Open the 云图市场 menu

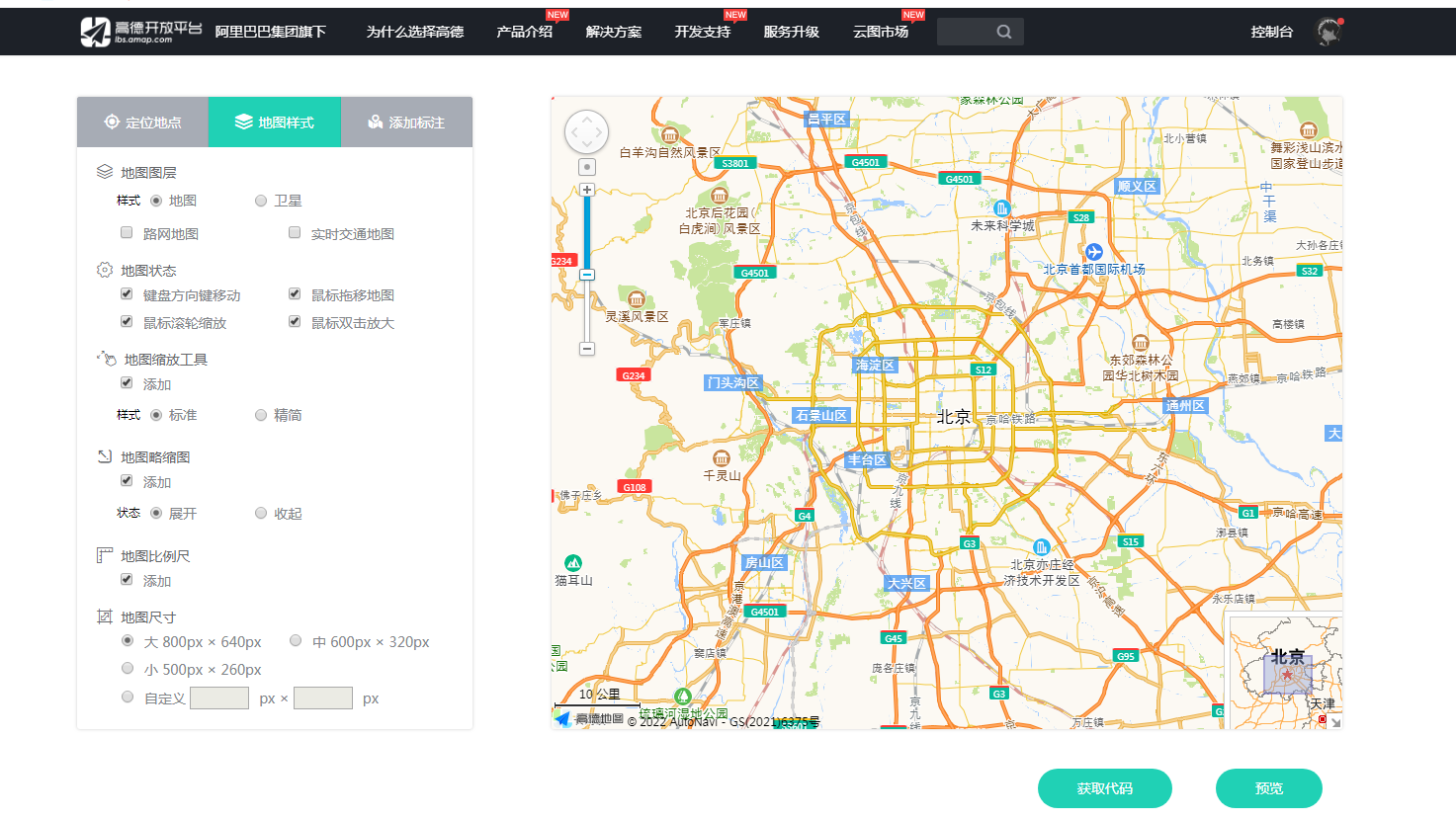coord(881,32)
